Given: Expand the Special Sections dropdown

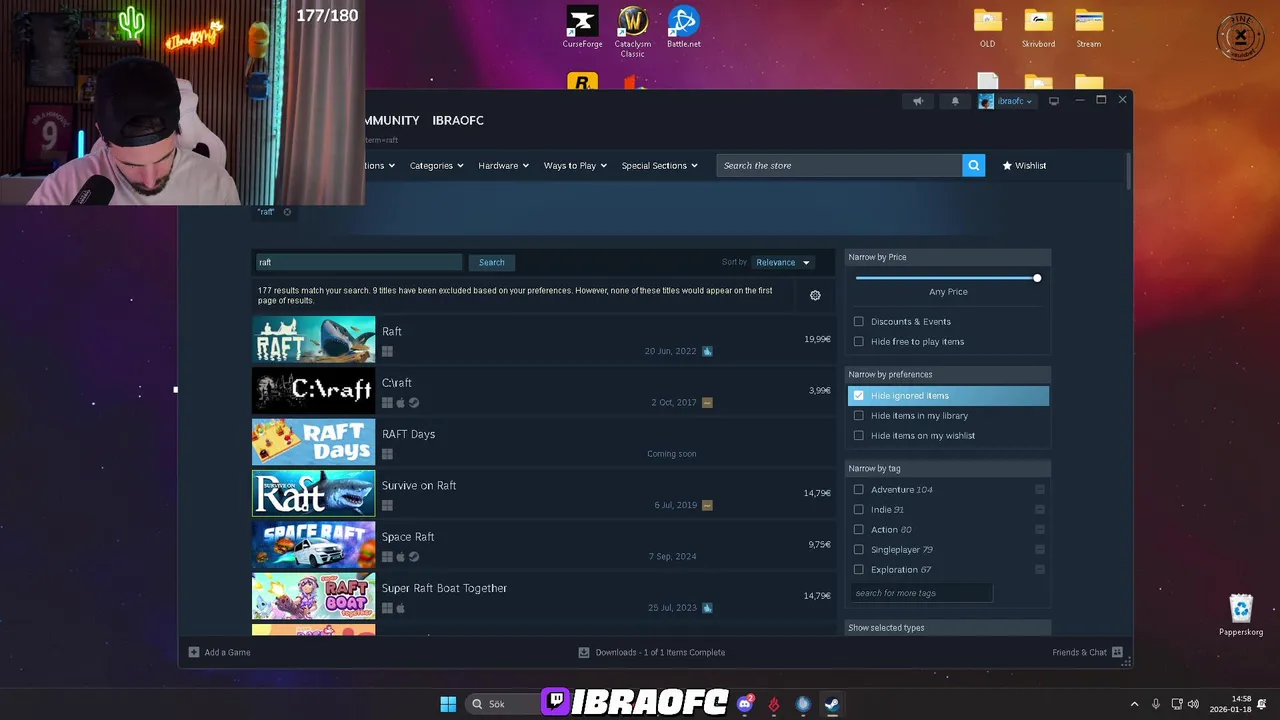Looking at the screenshot, I should click(659, 166).
